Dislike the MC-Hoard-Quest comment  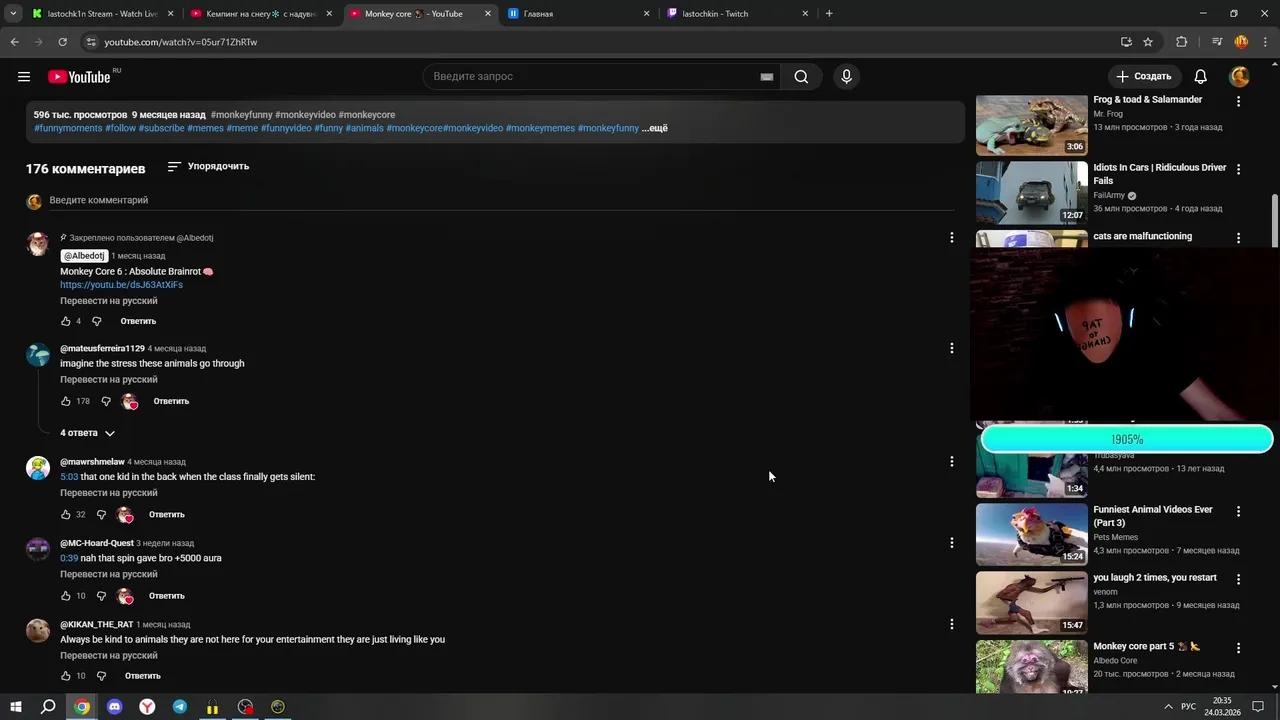point(101,596)
